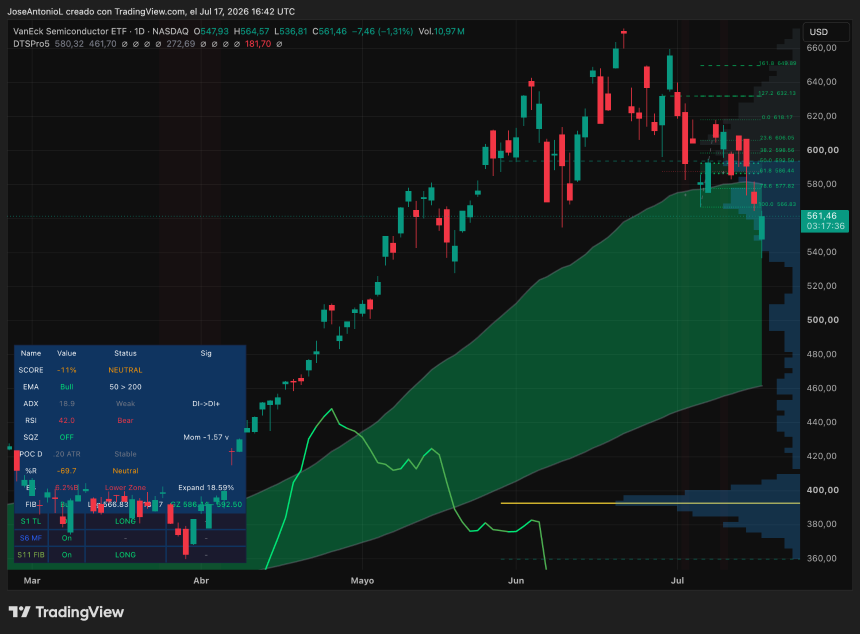This screenshot has width=860, height=634.
Task: Click the 161.8 Fibonacci extension label
Action: [x=778, y=63]
